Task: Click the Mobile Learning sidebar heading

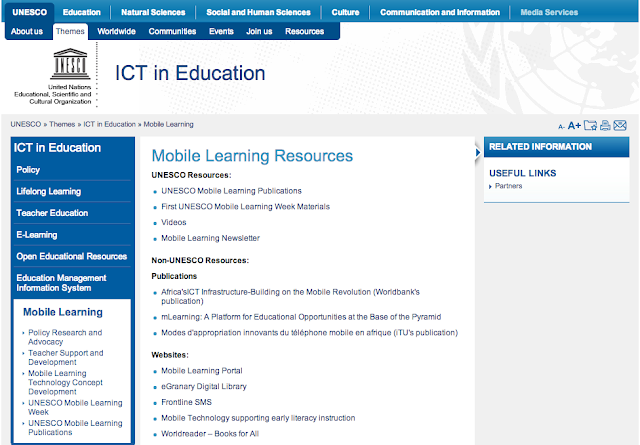Action: click(x=63, y=312)
